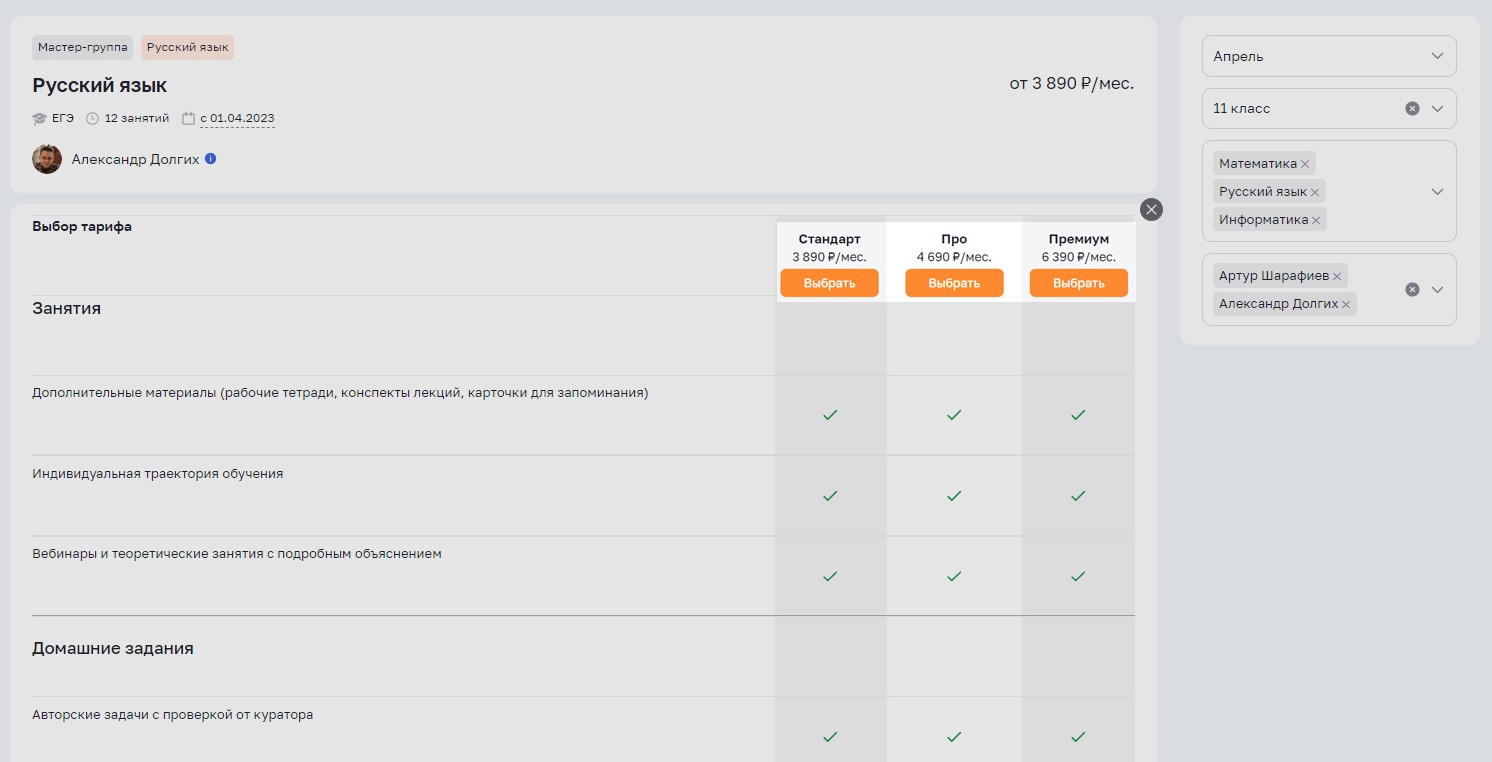Click the Русский язык tag at the top
This screenshot has height=762, width=1492.
[187, 47]
